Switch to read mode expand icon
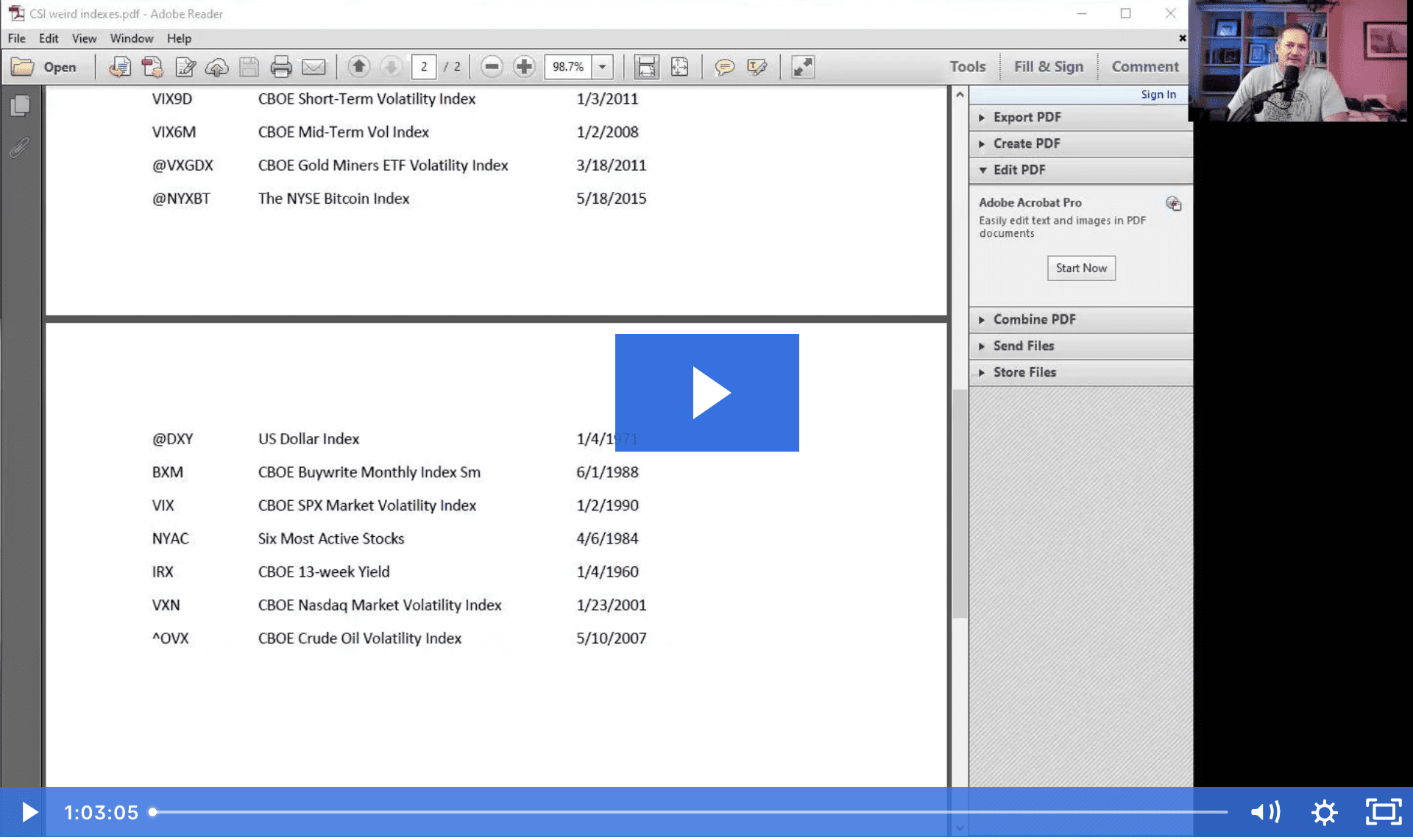 [803, 67]
